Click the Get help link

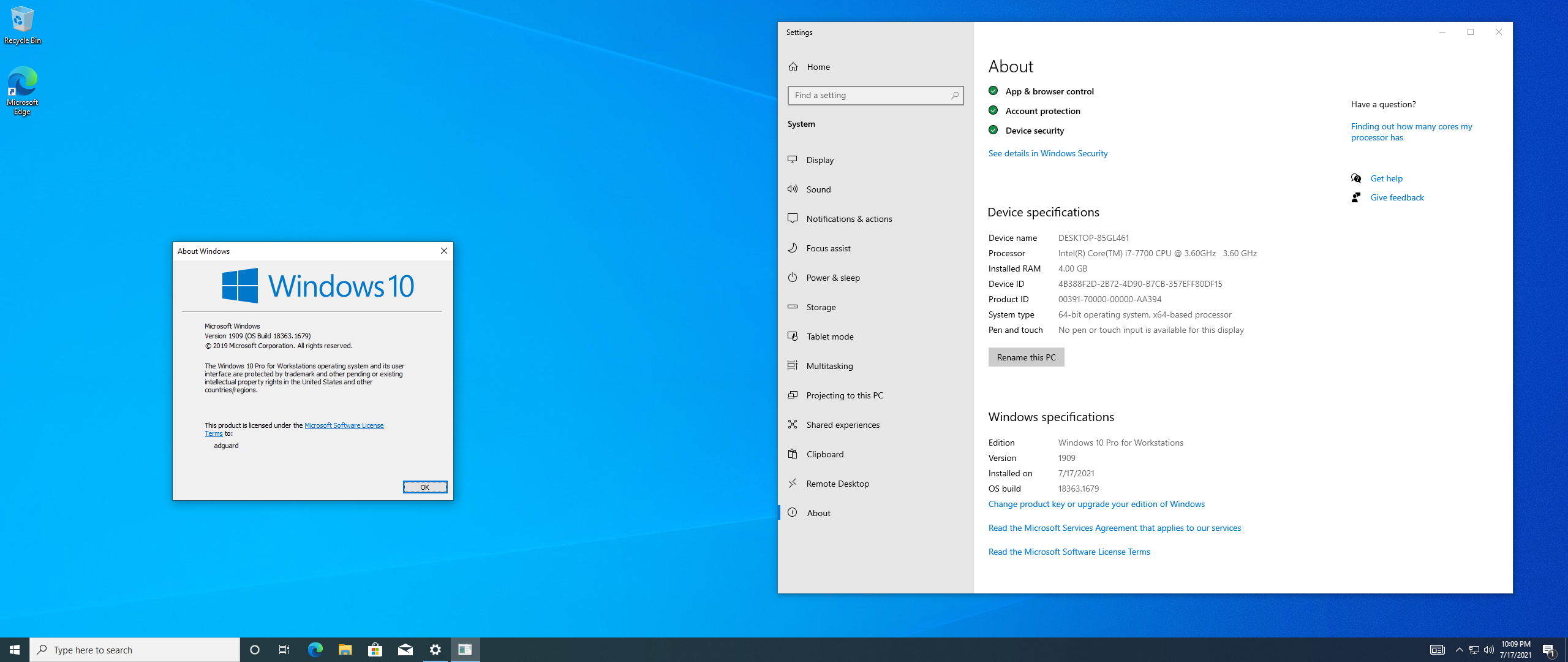tap(1386, 178)
